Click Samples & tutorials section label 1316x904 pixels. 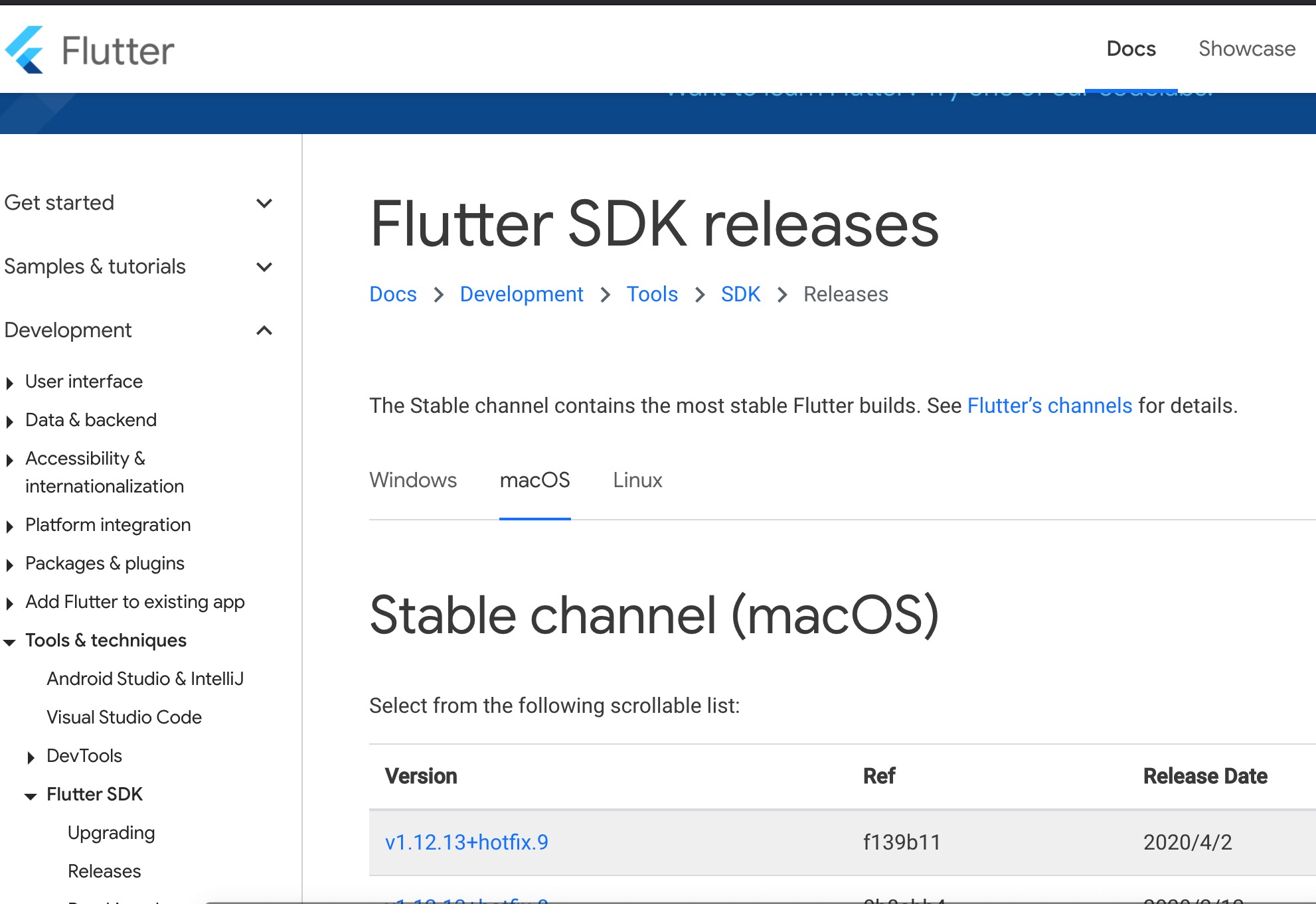click(x=95, y=266)
